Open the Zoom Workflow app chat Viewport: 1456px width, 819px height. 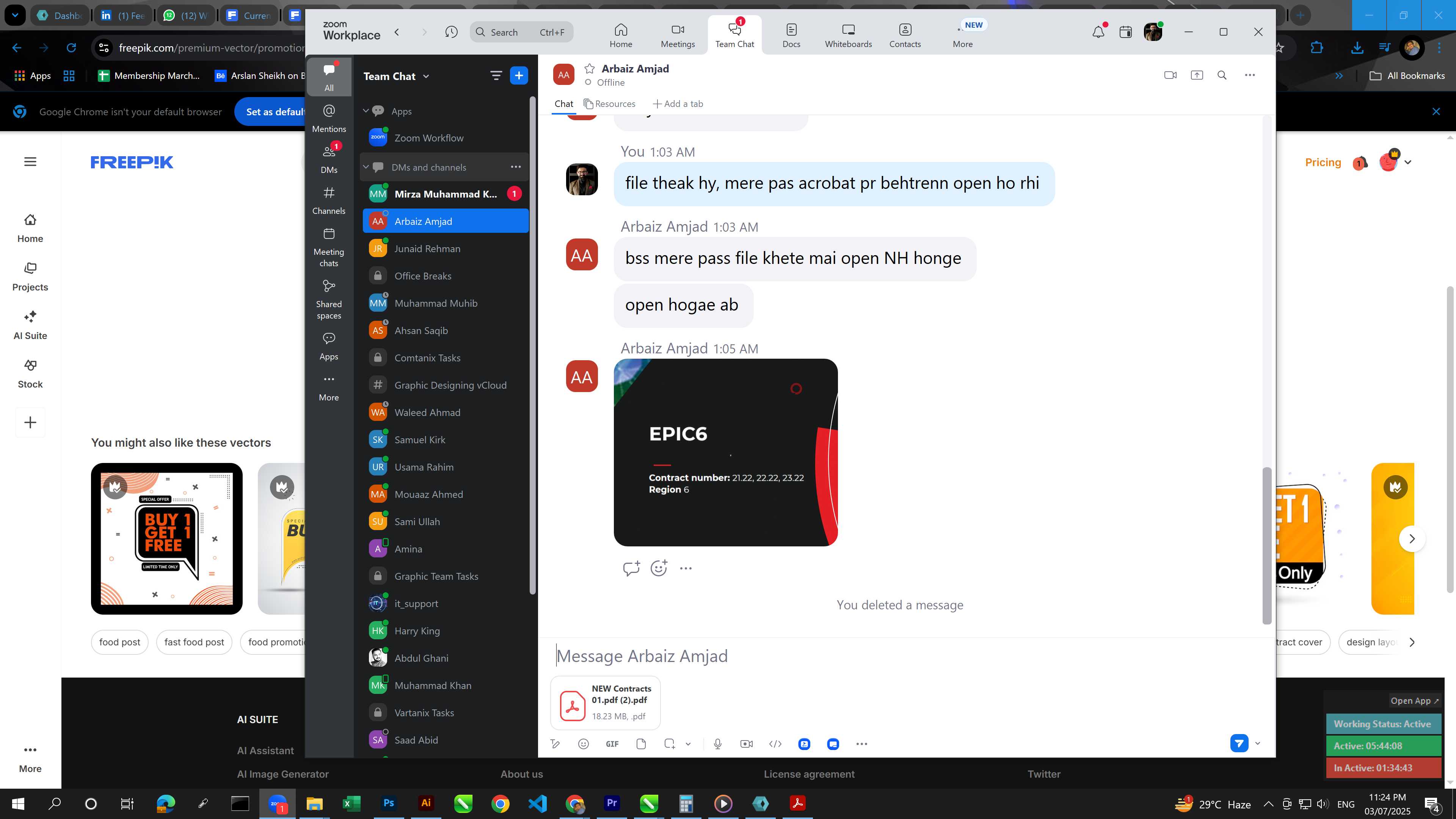(446, 138)
